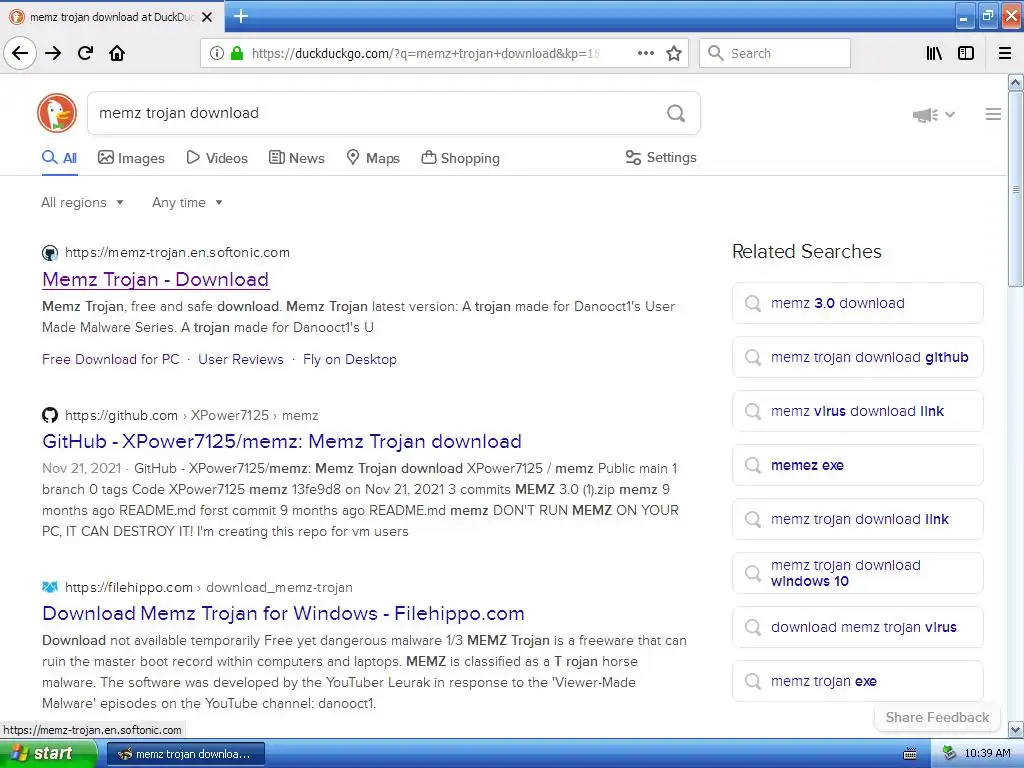Focus the Firefox toolbar Search box
The height and width of the screenshot is (768, 1024).
775,53
